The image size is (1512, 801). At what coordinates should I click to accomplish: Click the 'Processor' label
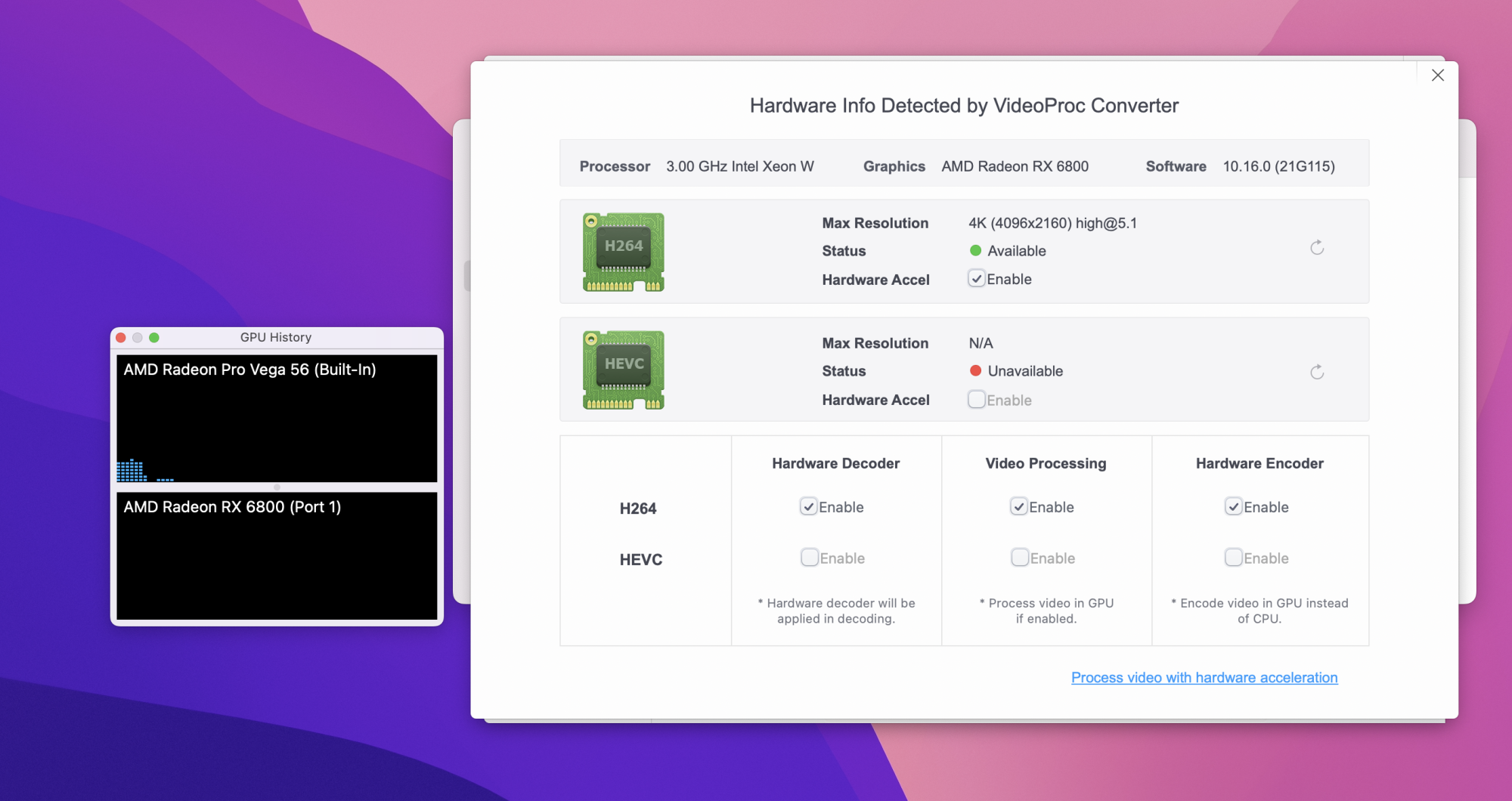tap(615, 166)
